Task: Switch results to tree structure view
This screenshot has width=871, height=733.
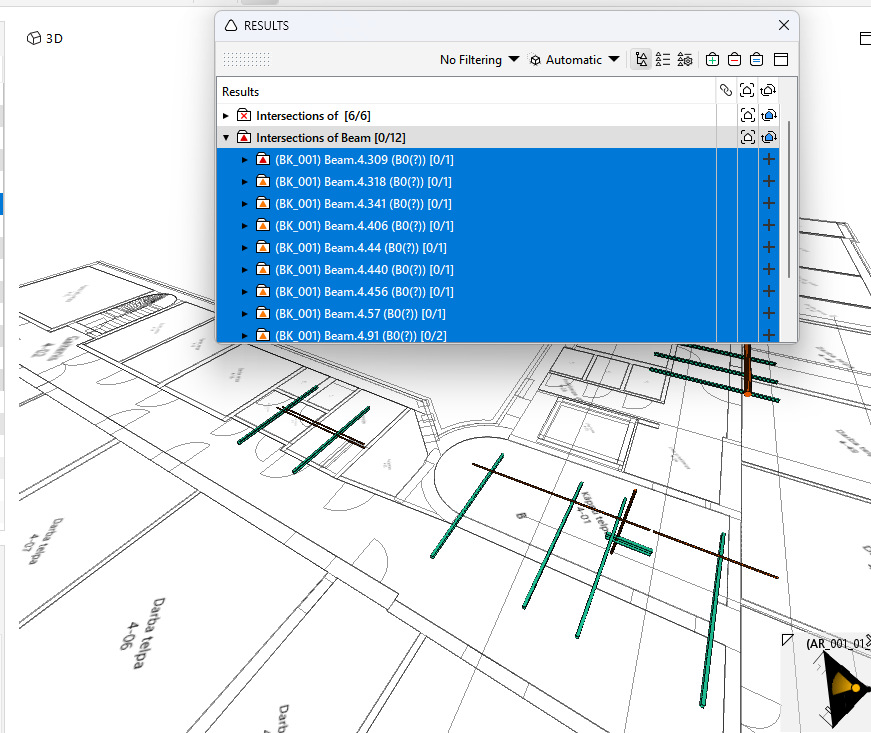Action: 641,59
